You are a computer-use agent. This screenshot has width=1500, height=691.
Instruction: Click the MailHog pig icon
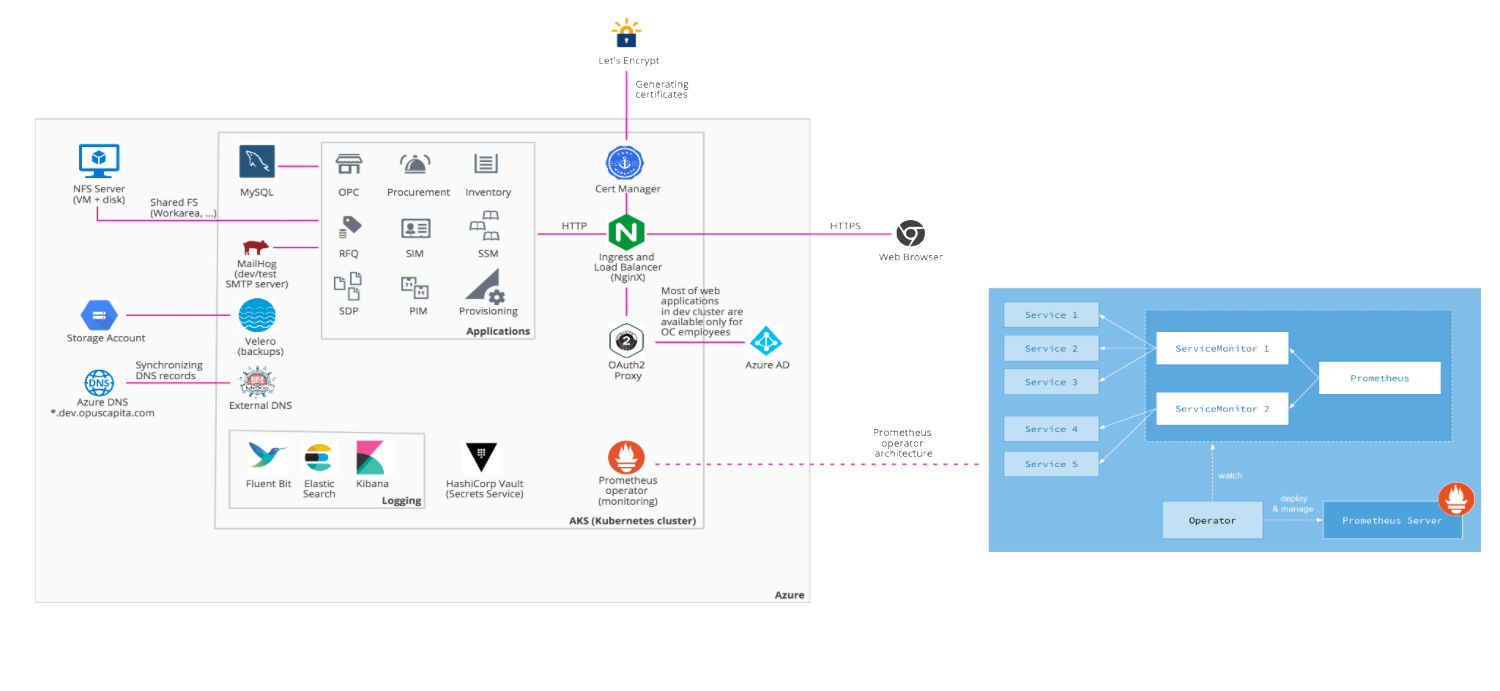coord(256,247)
